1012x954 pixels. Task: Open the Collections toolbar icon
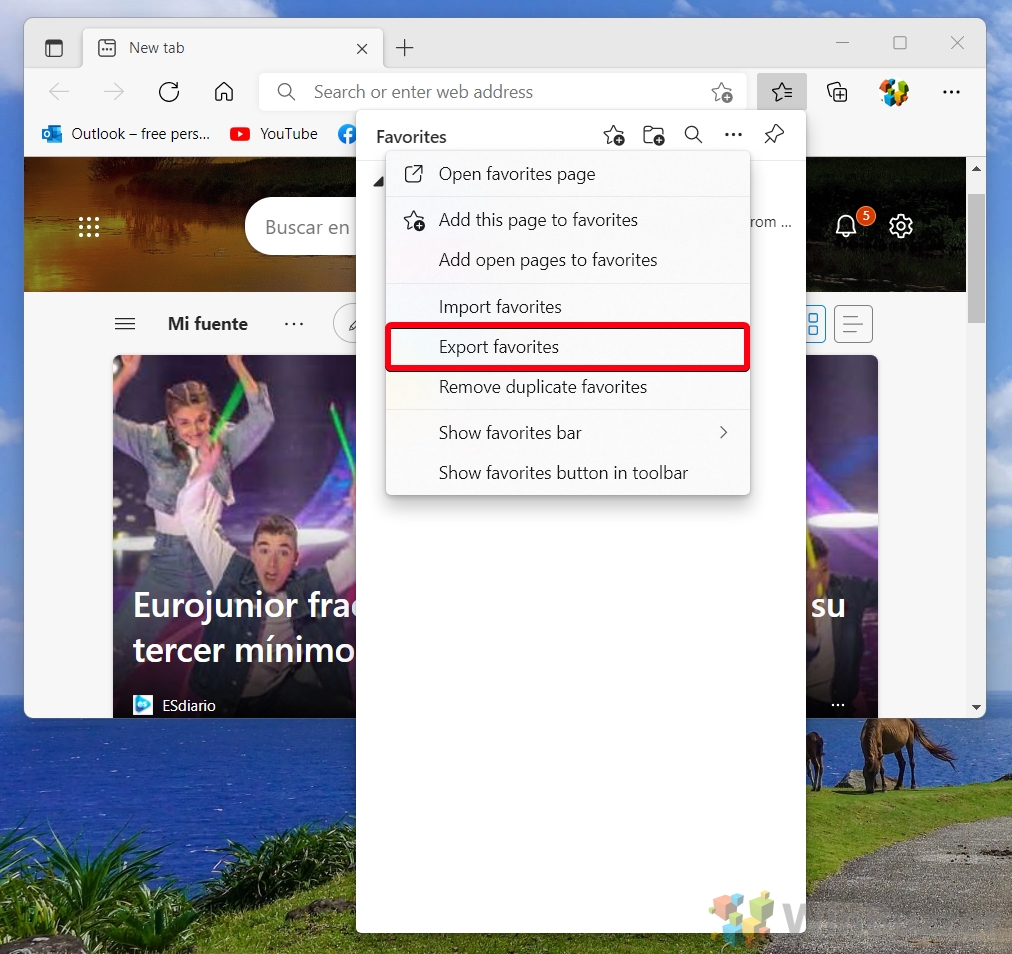coord(837,92)
